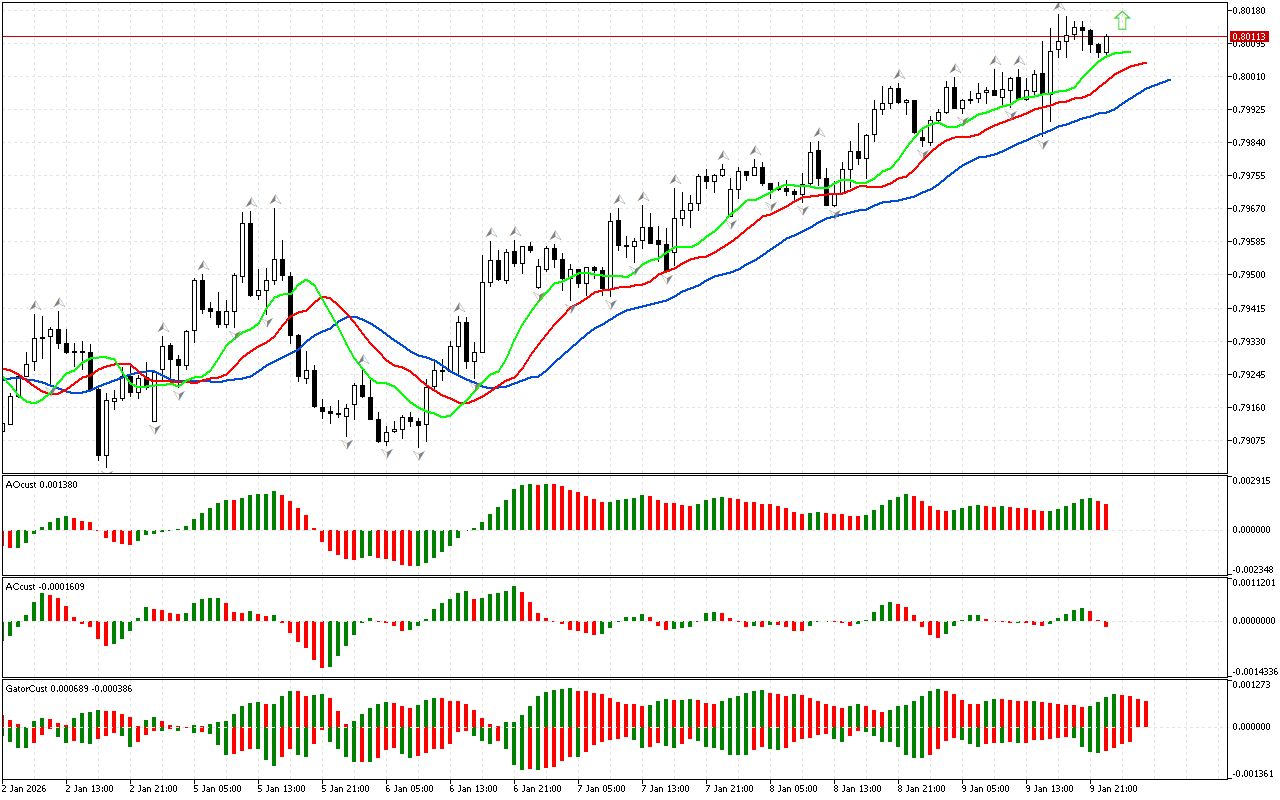Click the 0.79075 price scale value
Viewport: 1280px width, 800px height.
pos(1250,440)
